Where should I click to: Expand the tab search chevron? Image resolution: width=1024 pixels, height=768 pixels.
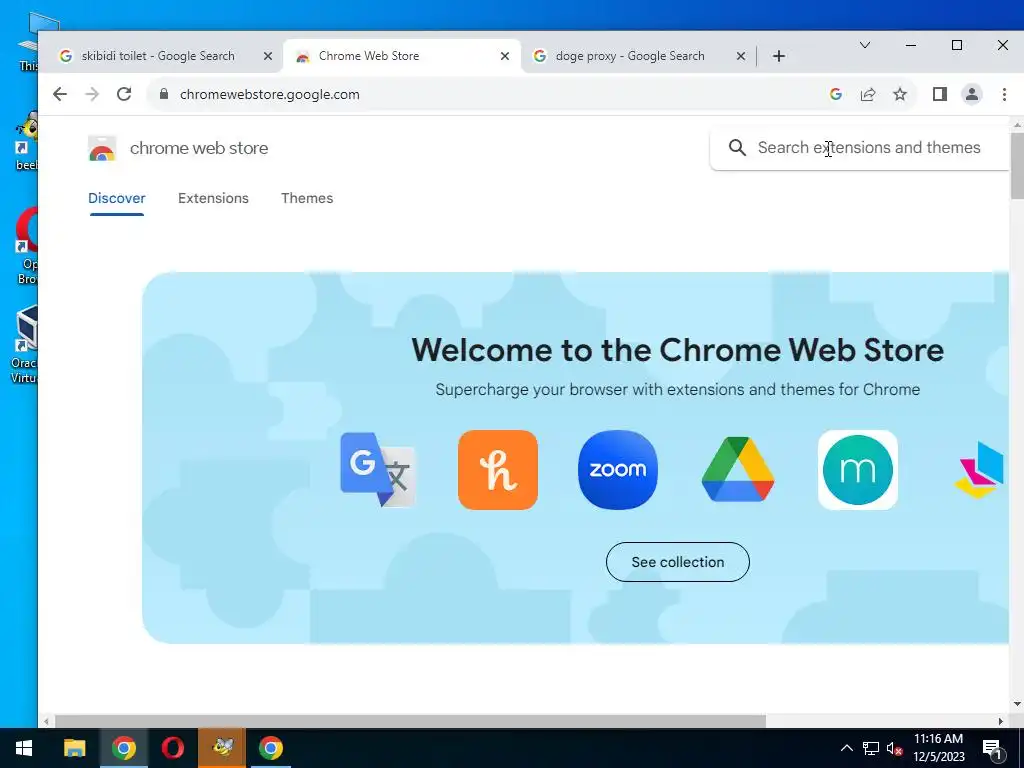[865, 45]
